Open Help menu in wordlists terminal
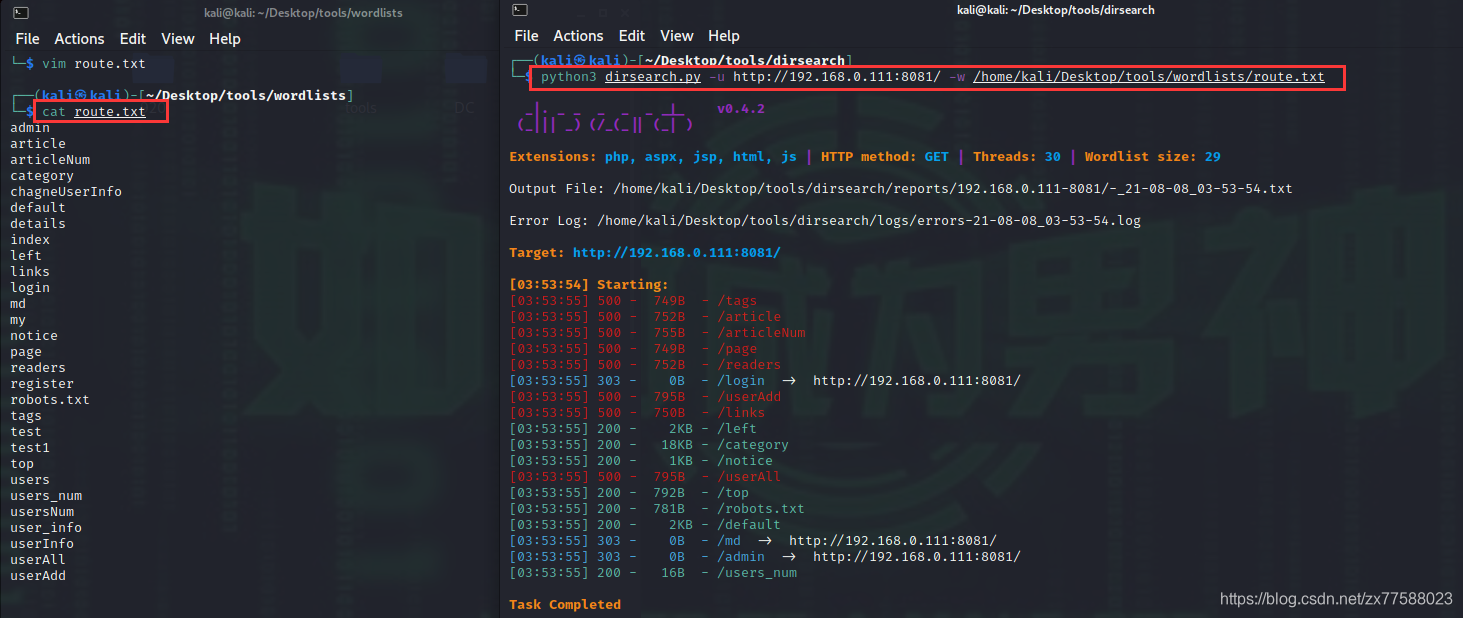This screenshot has width=1463, height=618. (x=225, y=39)
